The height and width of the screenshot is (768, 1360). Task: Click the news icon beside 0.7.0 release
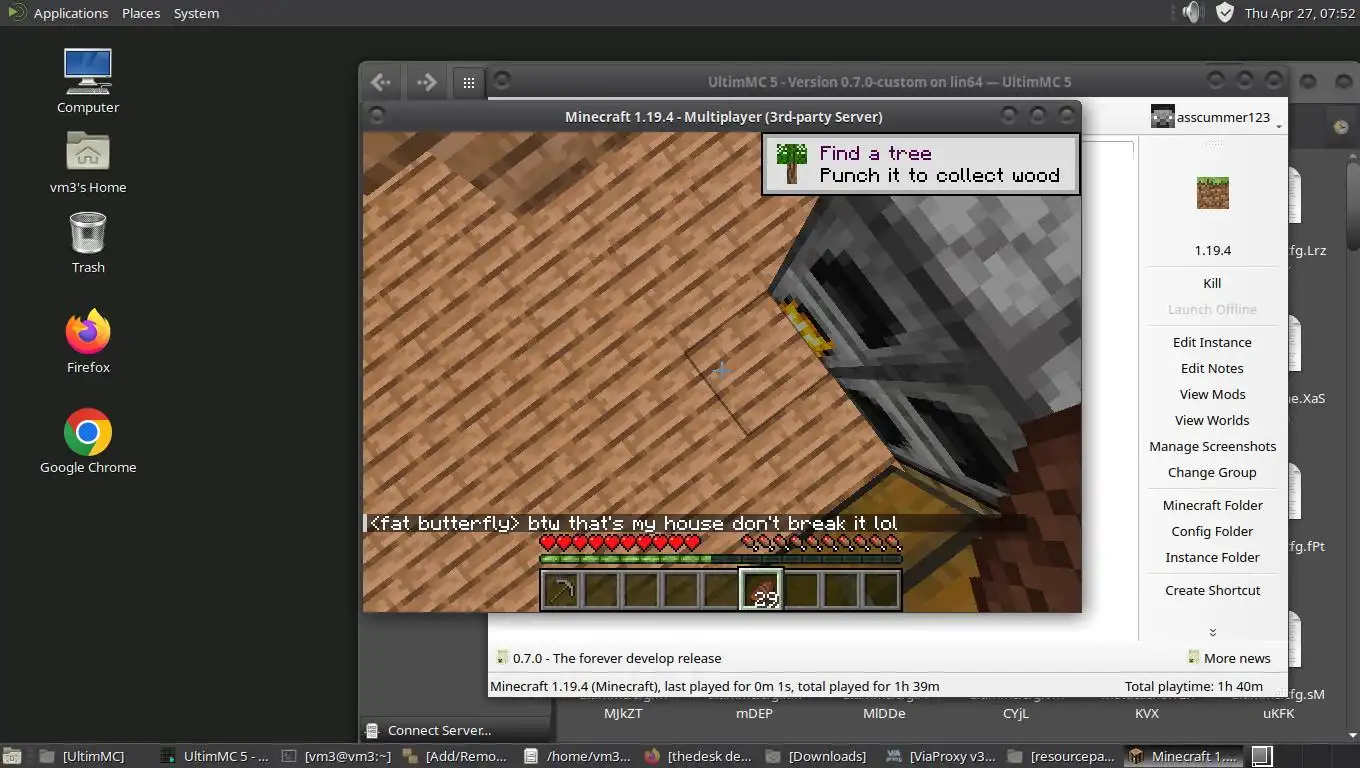501,658
